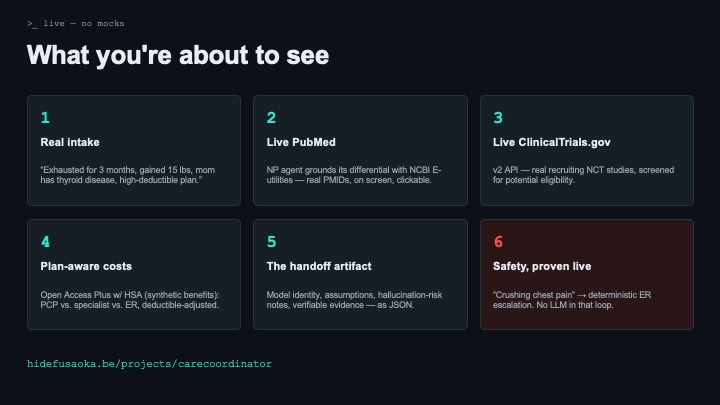Image resolution: width=720 pixels, height=405 pixels.
Task: Click the "NP agent grounds its differential" description
Action: click(354, 175)
